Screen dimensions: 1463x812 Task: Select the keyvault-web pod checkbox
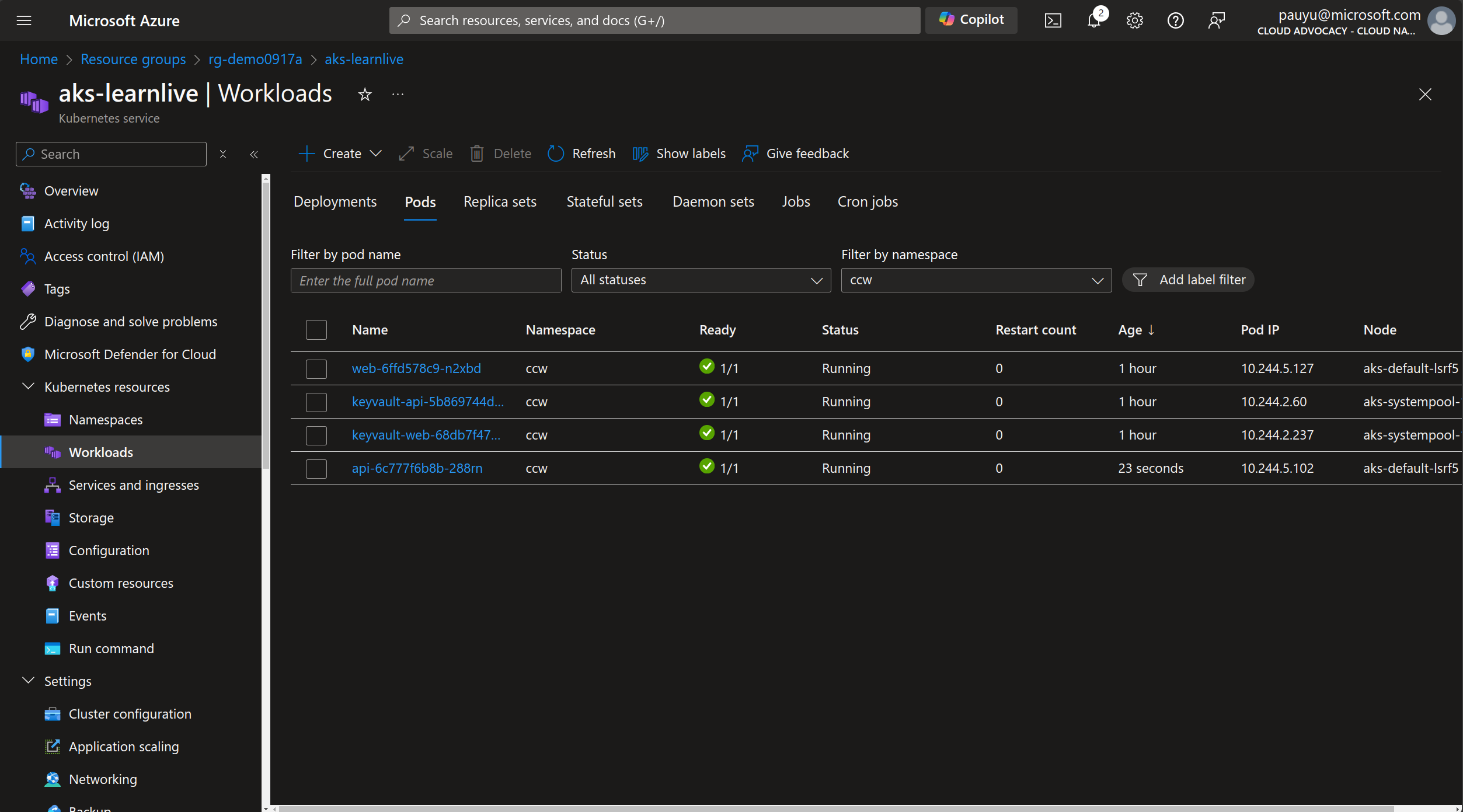[x=316, y=435]
